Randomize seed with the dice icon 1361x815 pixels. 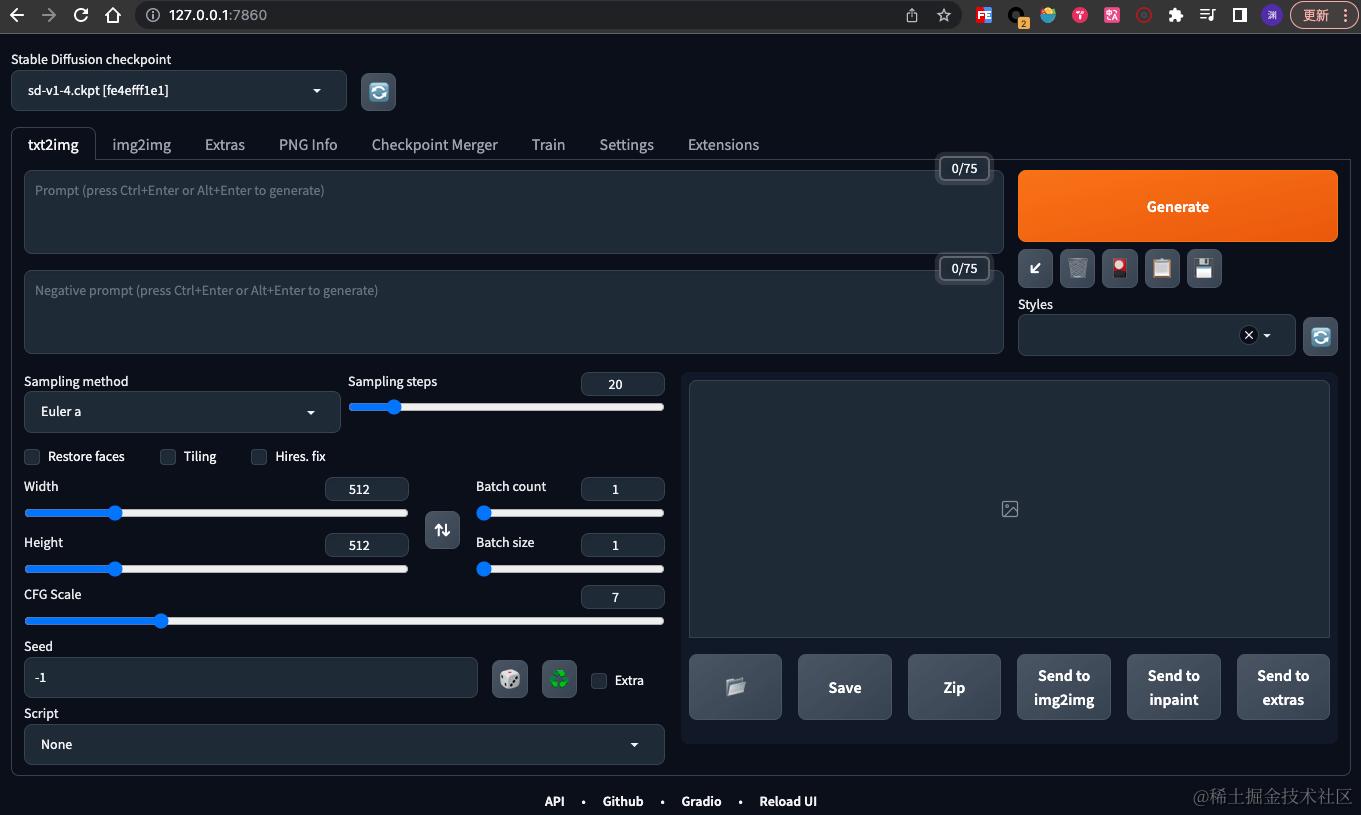510,680
